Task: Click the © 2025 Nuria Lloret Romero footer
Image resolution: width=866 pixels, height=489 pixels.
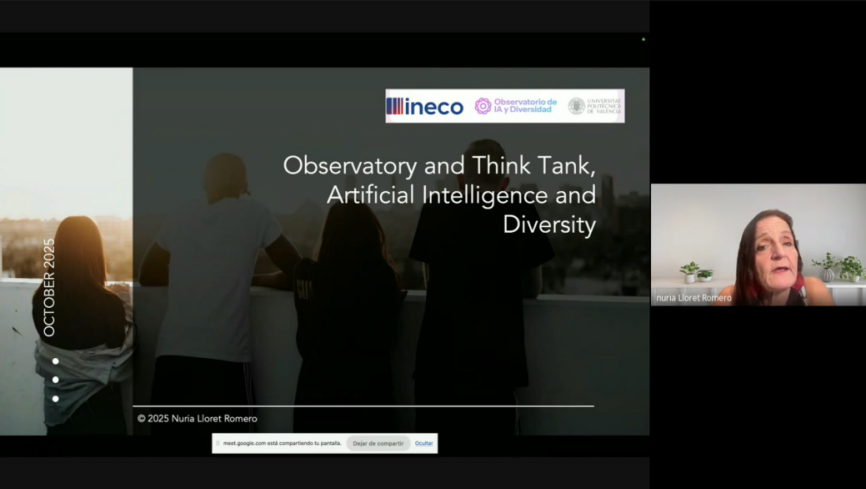Action: 197,418
